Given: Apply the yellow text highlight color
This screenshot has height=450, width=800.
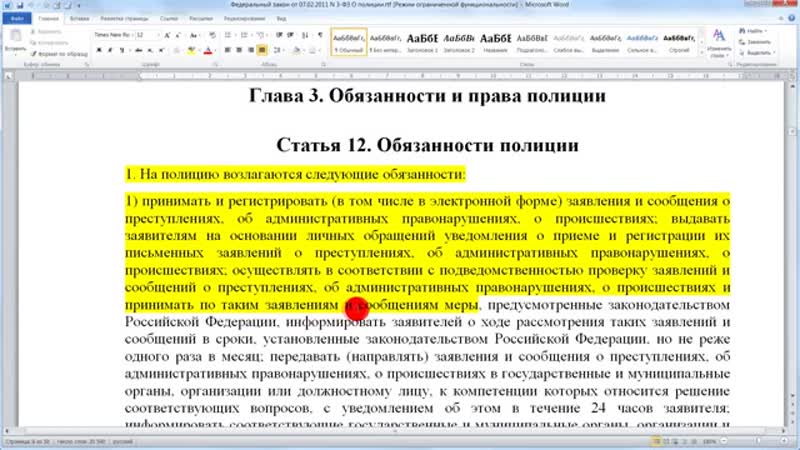Looking at the screenshot, I should 191,50.
